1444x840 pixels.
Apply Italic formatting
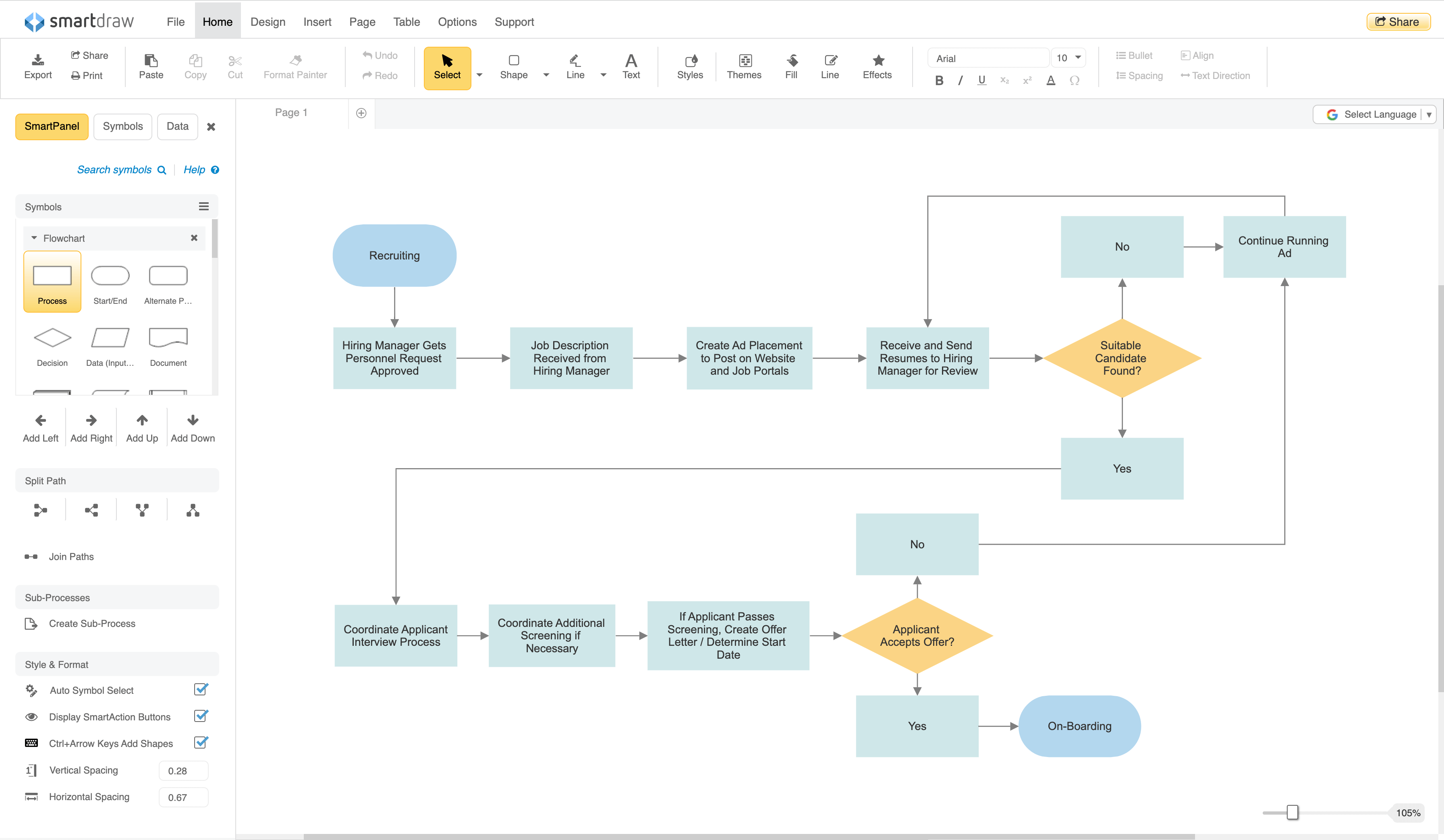(x=961, y=81)
